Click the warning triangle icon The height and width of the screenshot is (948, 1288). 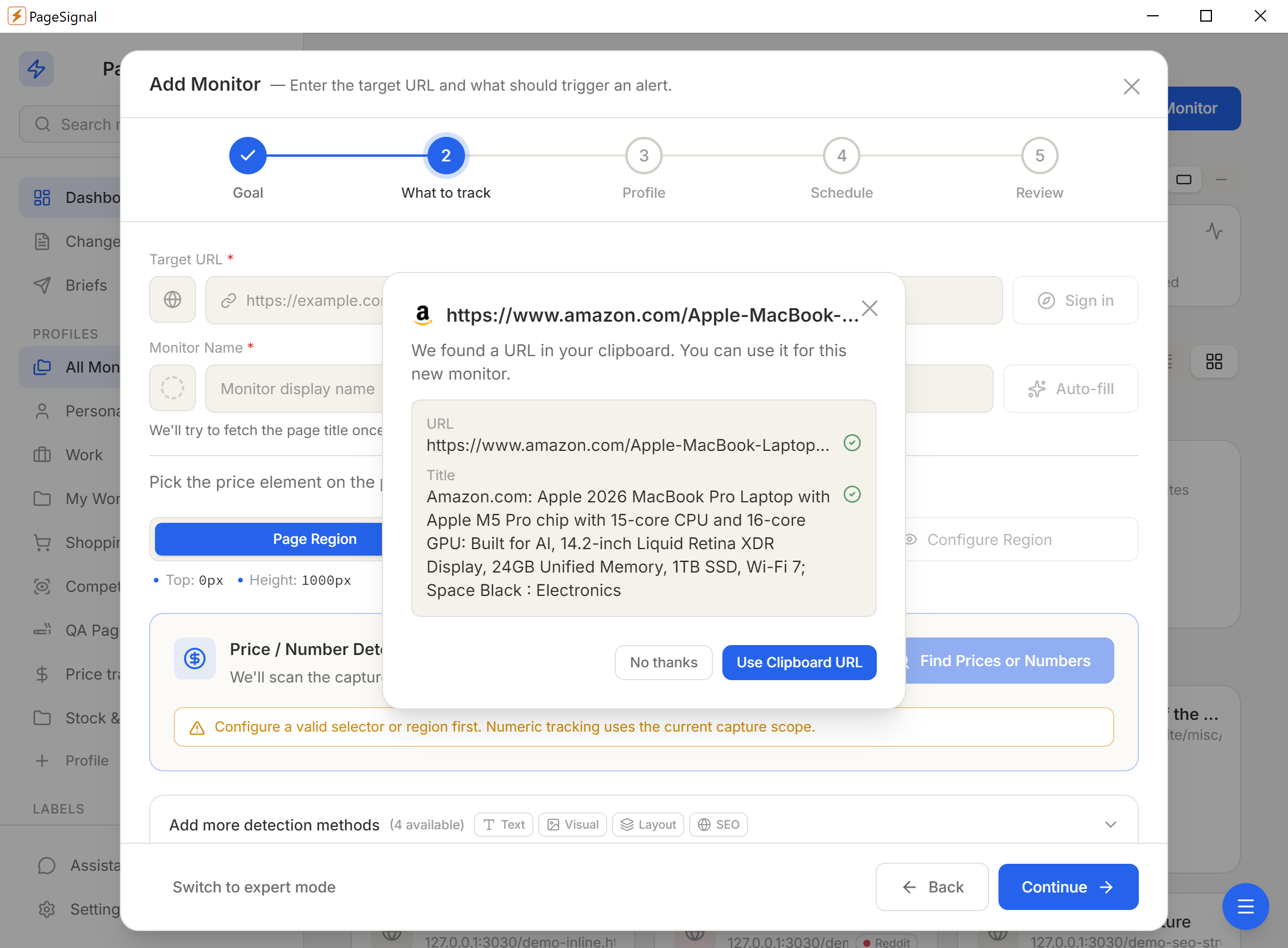(x=197, y=727)
